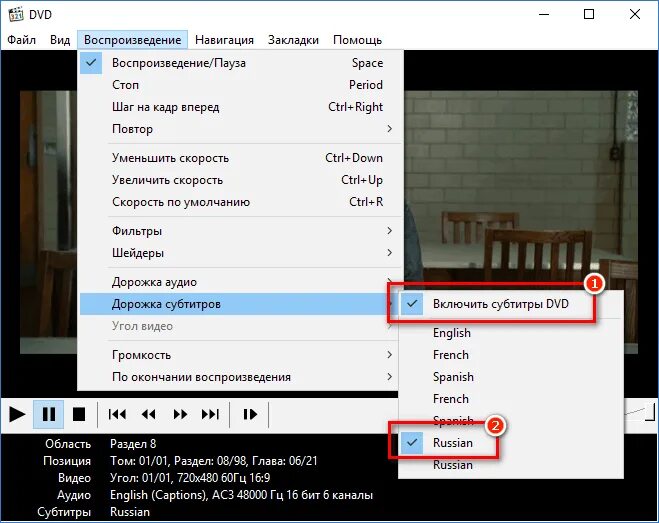Click the Аудио info English (Captions), AC3
Image resolution: width=659 pixels, height=523 pixels.
click(x=241, y=495)
